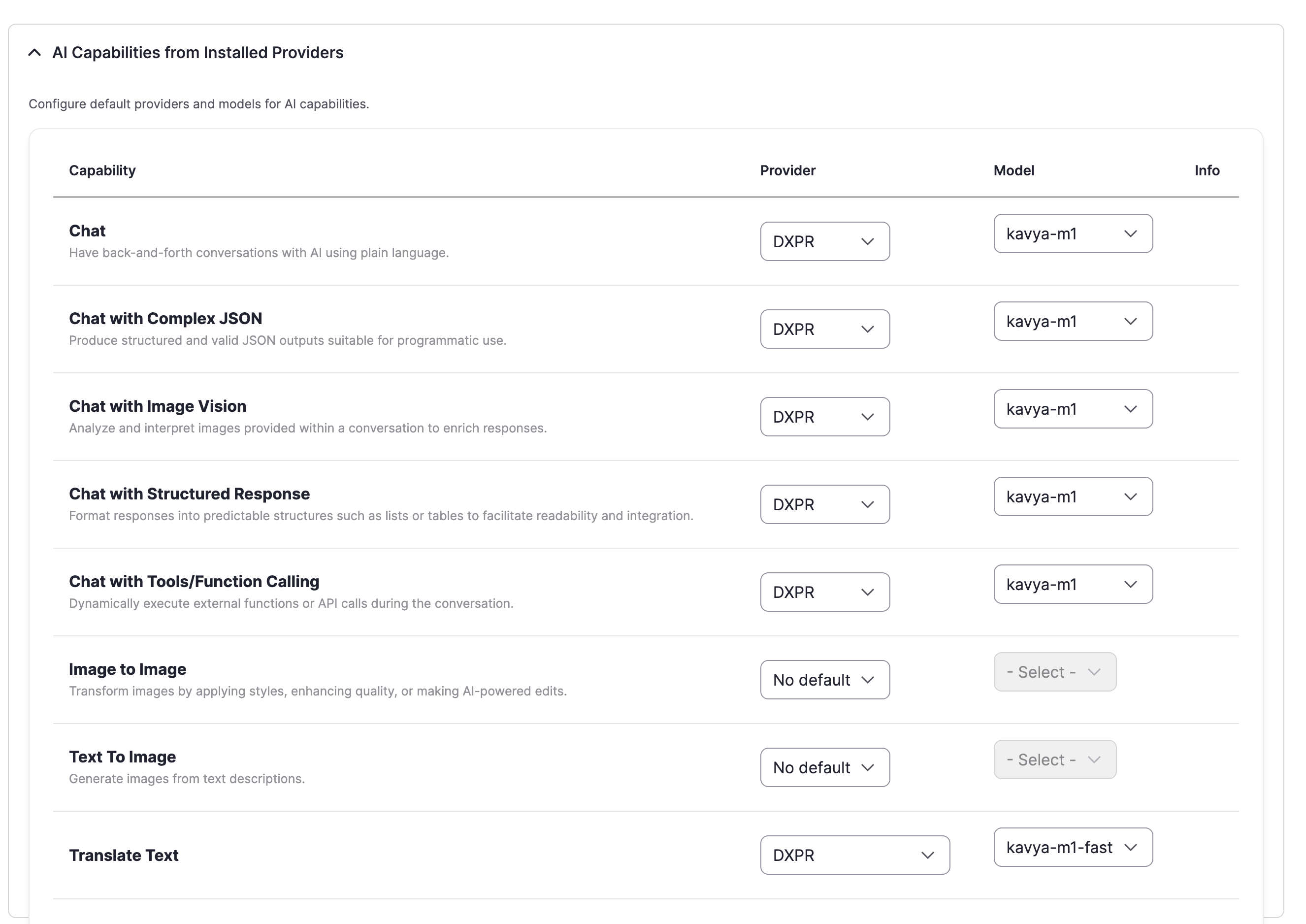
Task: Click the Provider column header
Action: [x=788, y=171]
